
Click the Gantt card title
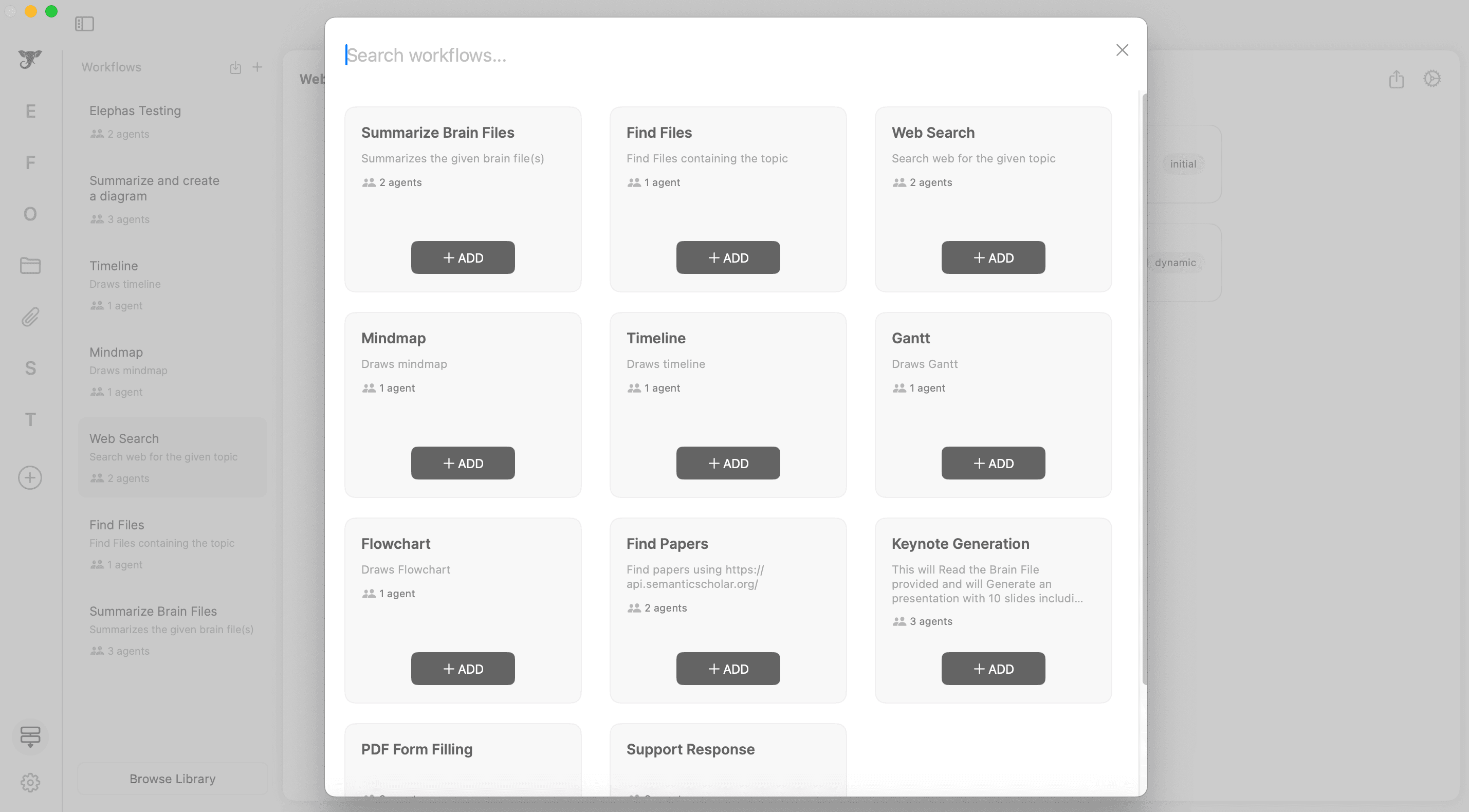tap(910, 338)
